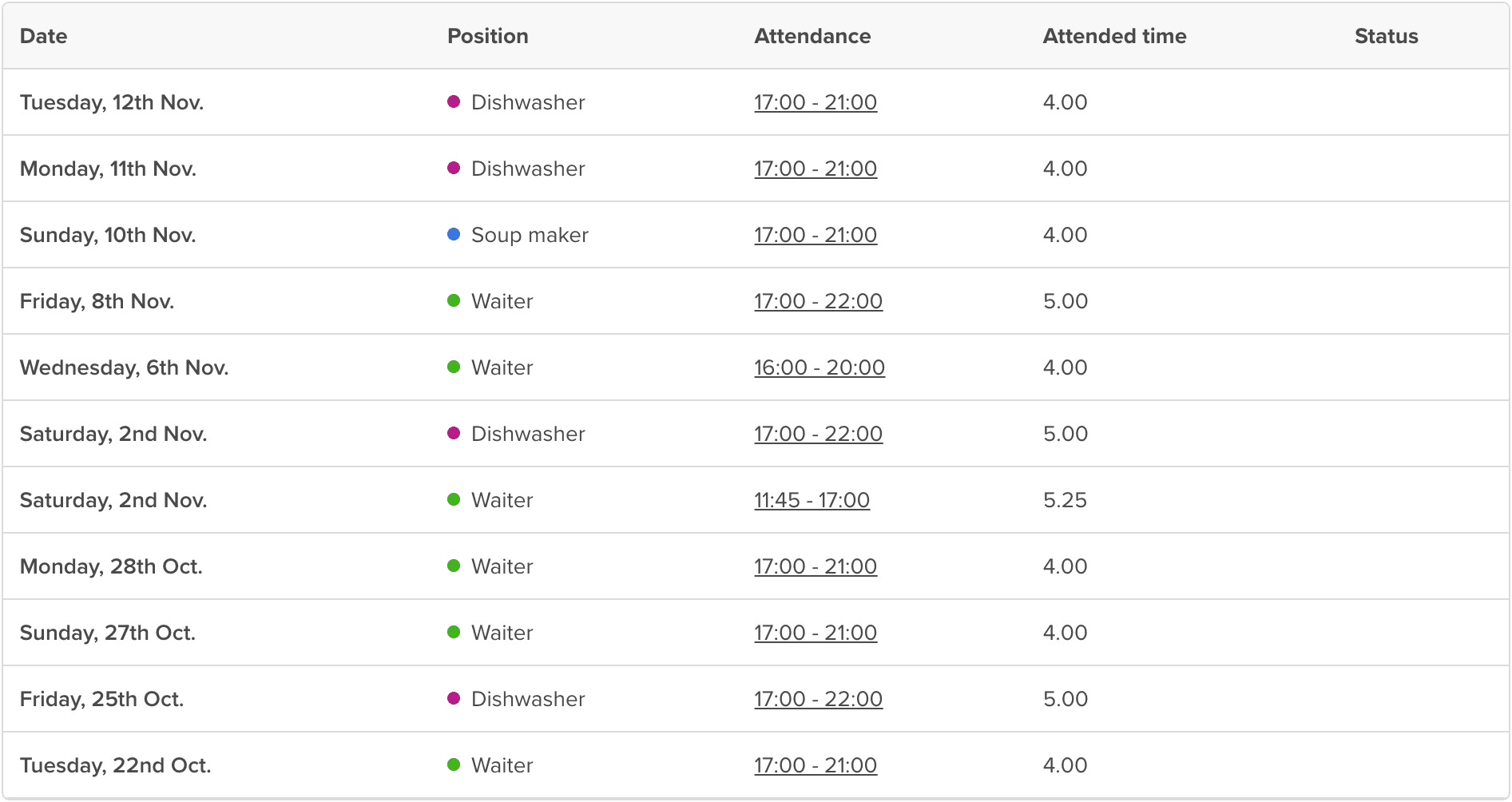Open the 16:00 - 20:00 attendance link
This screenshot has width=1512, height=802.
coord(819,367)
